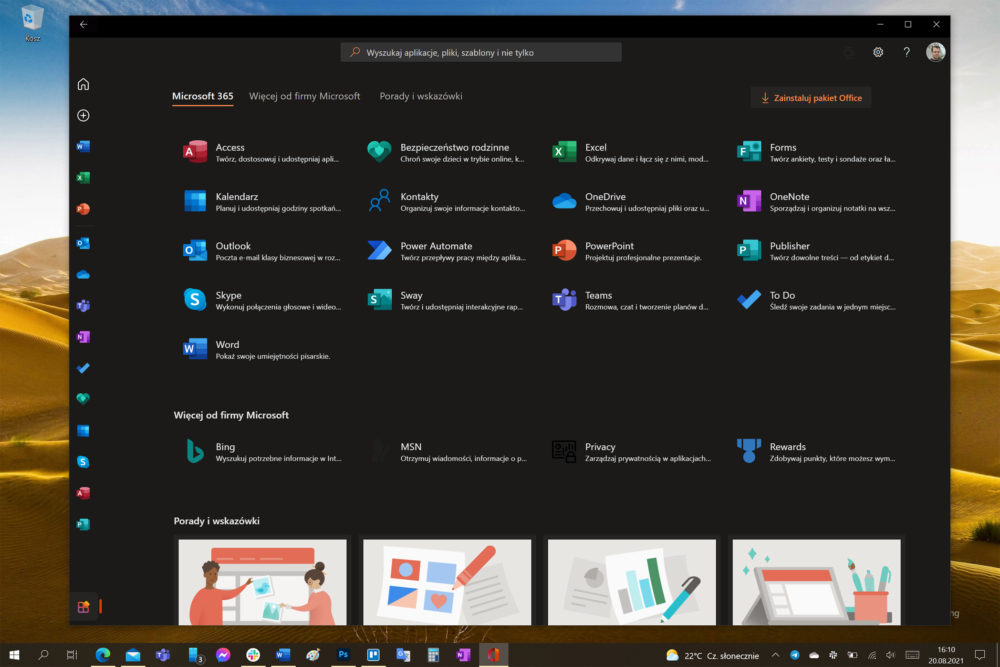Image resolution: width=1000 pixels, height=667 pixels.
Task: Open Family Safety heart icon in sidebar
Action: click(x=83, y=399)
